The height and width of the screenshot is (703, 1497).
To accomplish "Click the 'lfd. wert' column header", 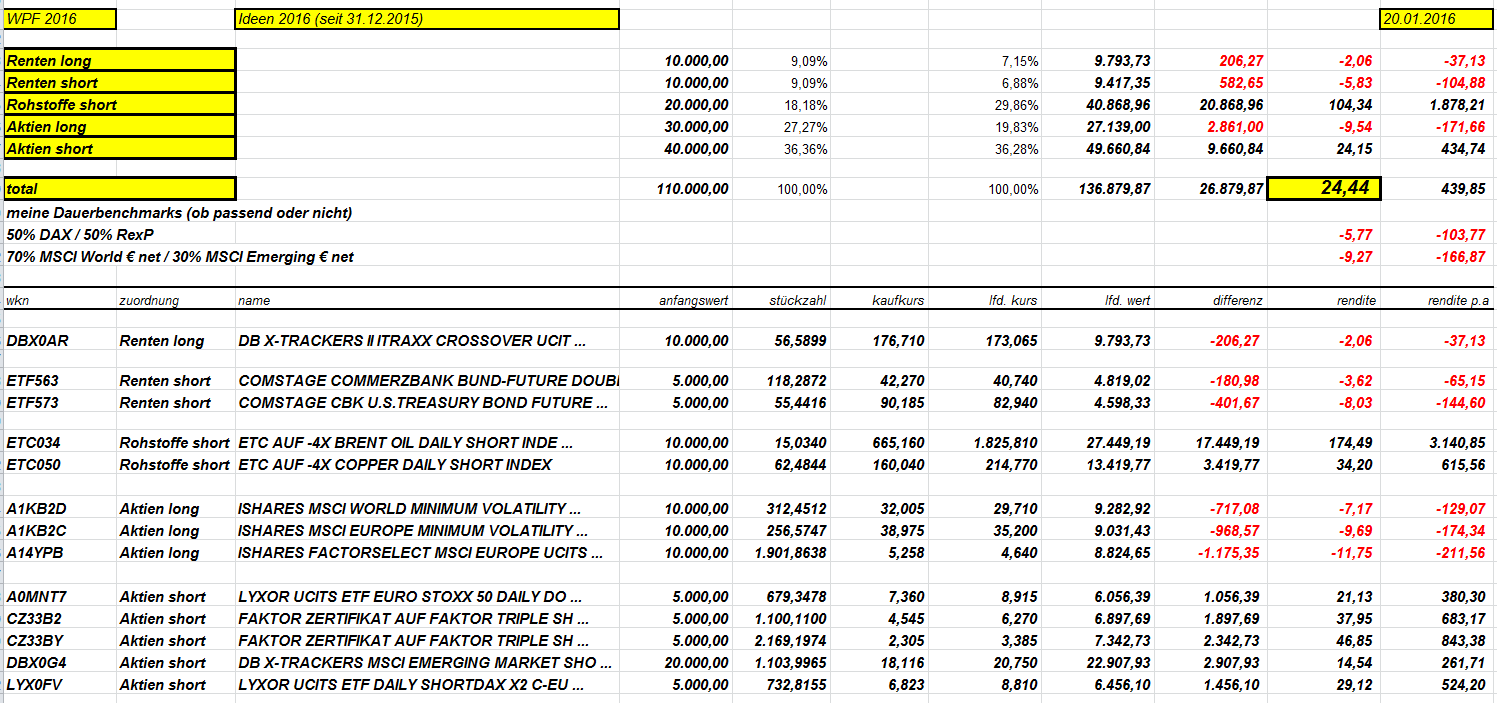I will (x=1127, y=300).
